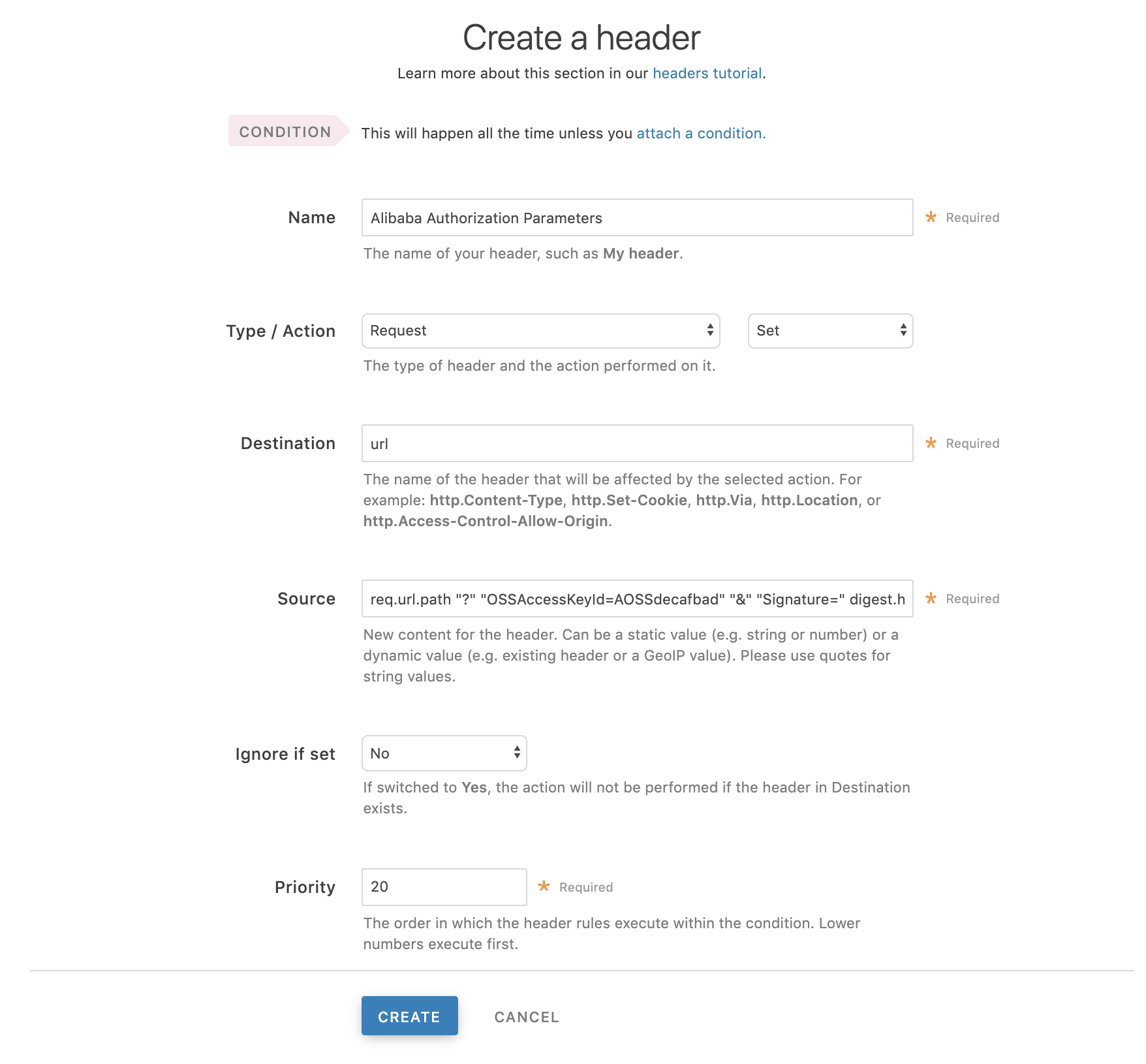This screenshot has width=1146, height=1064.
Task: Open the headers tutorial link
Action: tap(708, 73)
